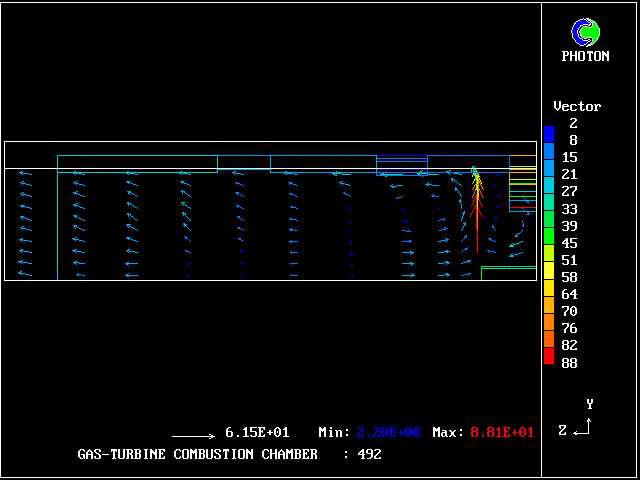Click the number 492 after the title
The height and width of the screenshot is (480, 640).
tap(369, 454)
